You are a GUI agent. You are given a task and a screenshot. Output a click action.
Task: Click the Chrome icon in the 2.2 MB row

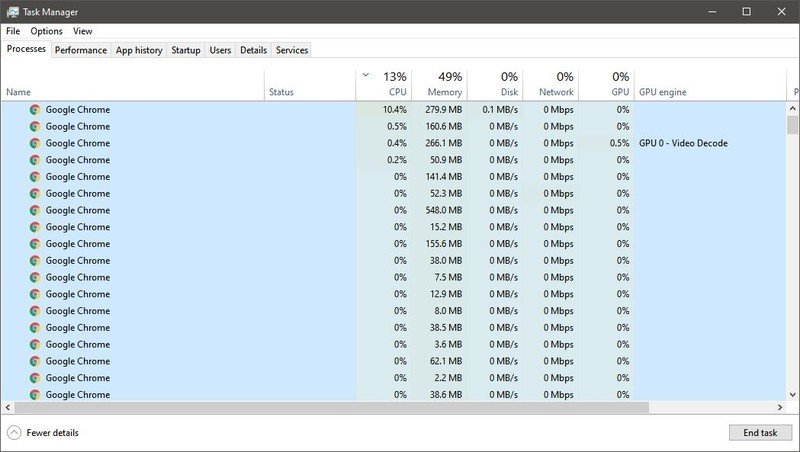point(35,378)
